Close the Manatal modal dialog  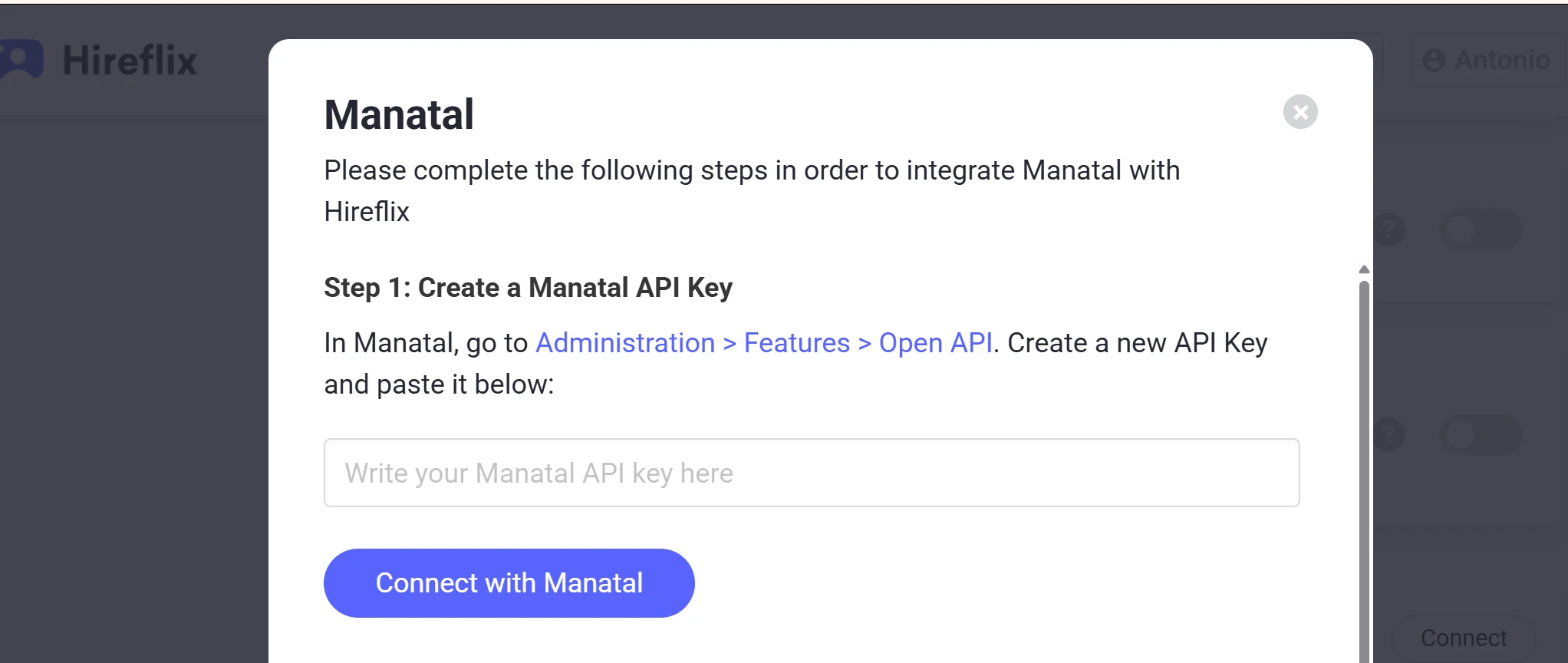(1300, 112)
